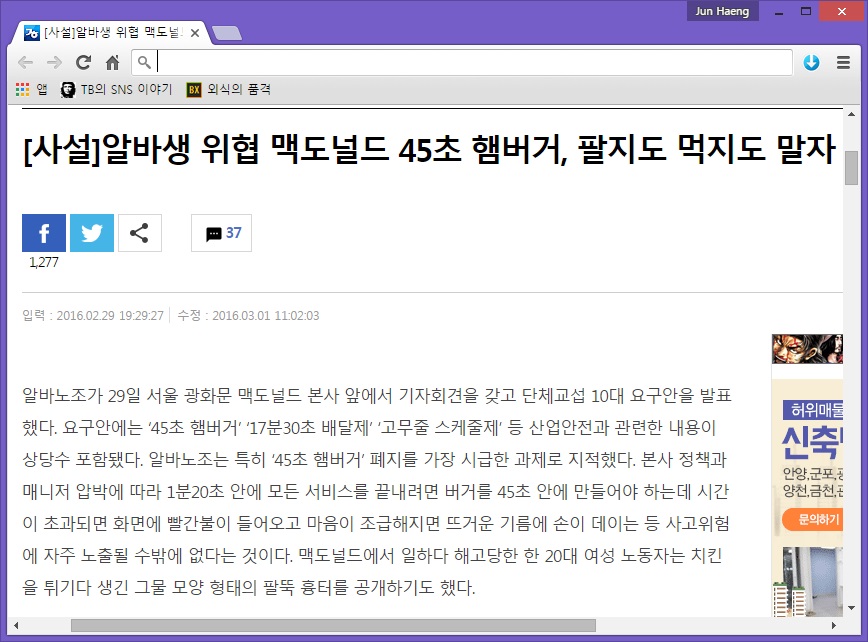Open the apps grid bookmark

pos(32,89)
